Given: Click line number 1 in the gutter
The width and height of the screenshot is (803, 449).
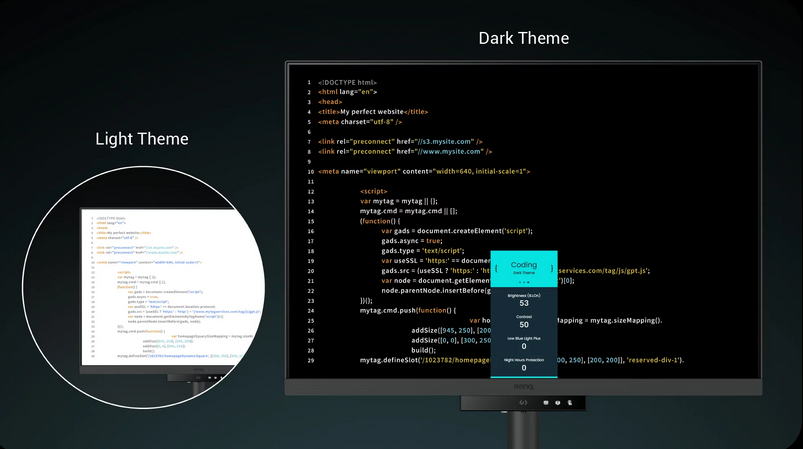Looking at the screenshot, I should coord(309,82).
